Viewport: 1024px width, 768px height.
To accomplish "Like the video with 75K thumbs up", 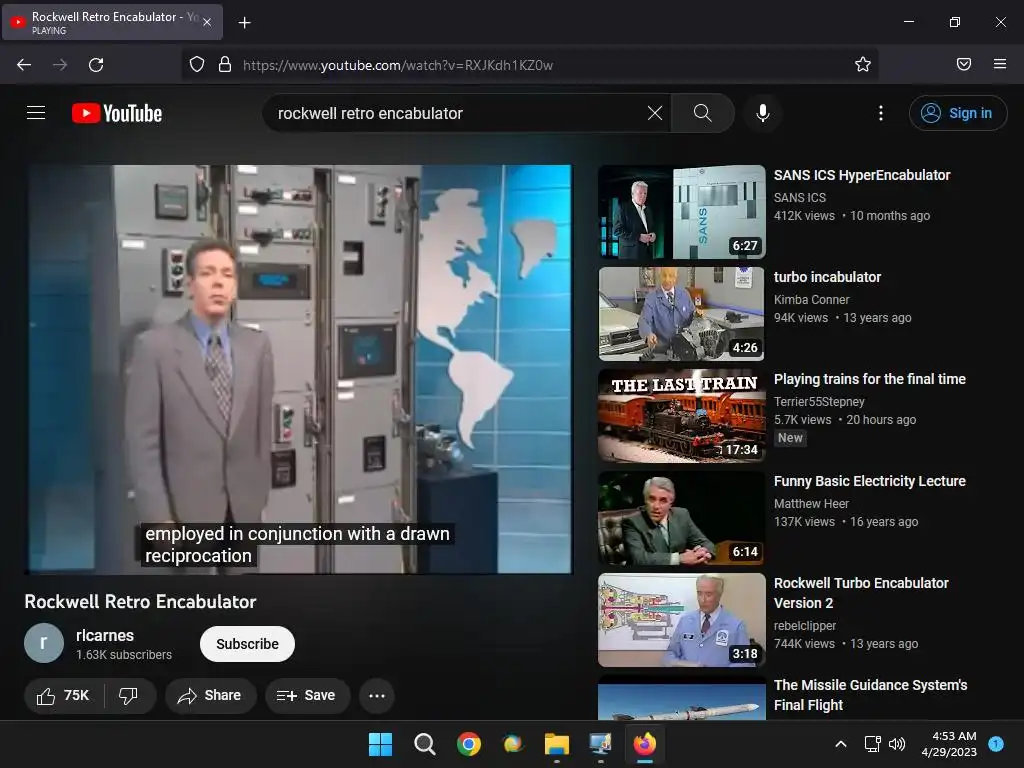I will pos(63,696).
